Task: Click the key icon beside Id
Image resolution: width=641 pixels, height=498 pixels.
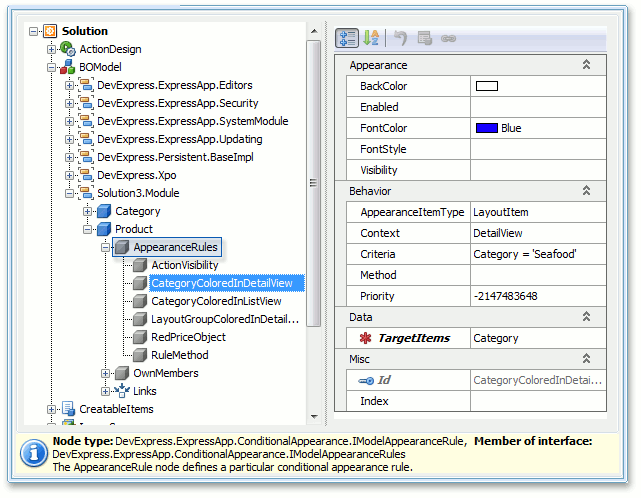Action: coord(366,381)
